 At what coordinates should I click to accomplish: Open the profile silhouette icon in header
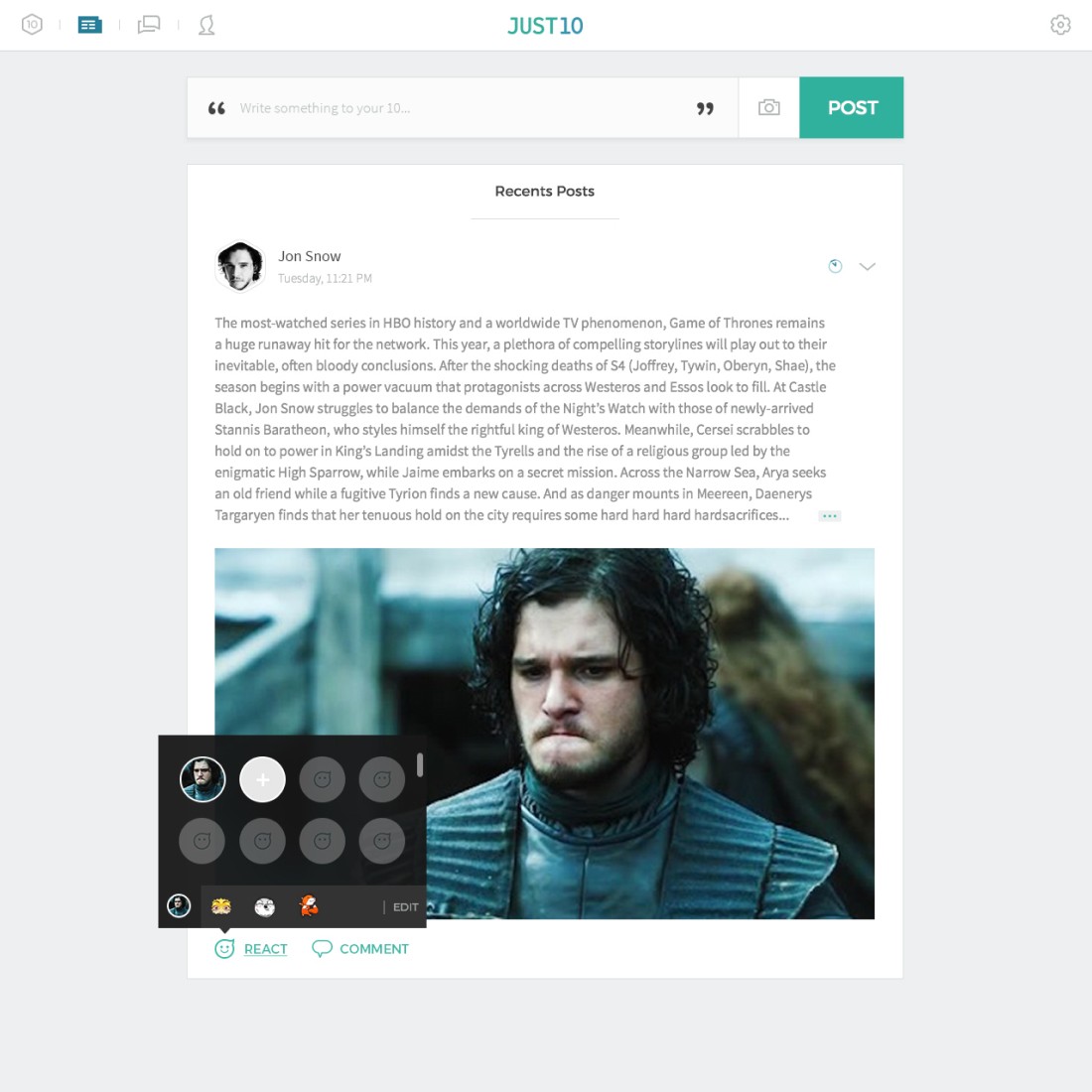click(206, 26)
